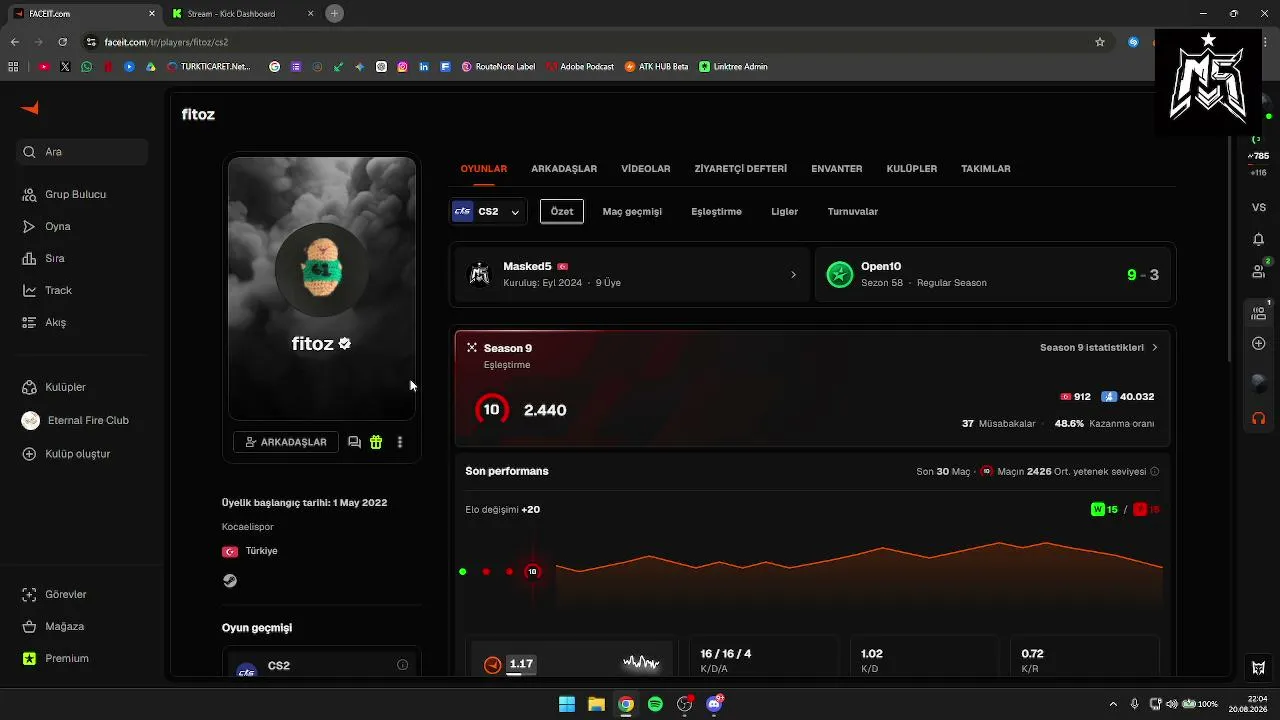1280x720 pixels.
Task: Open the three-dot profile options menu
Action: click(x=400, y=442)
